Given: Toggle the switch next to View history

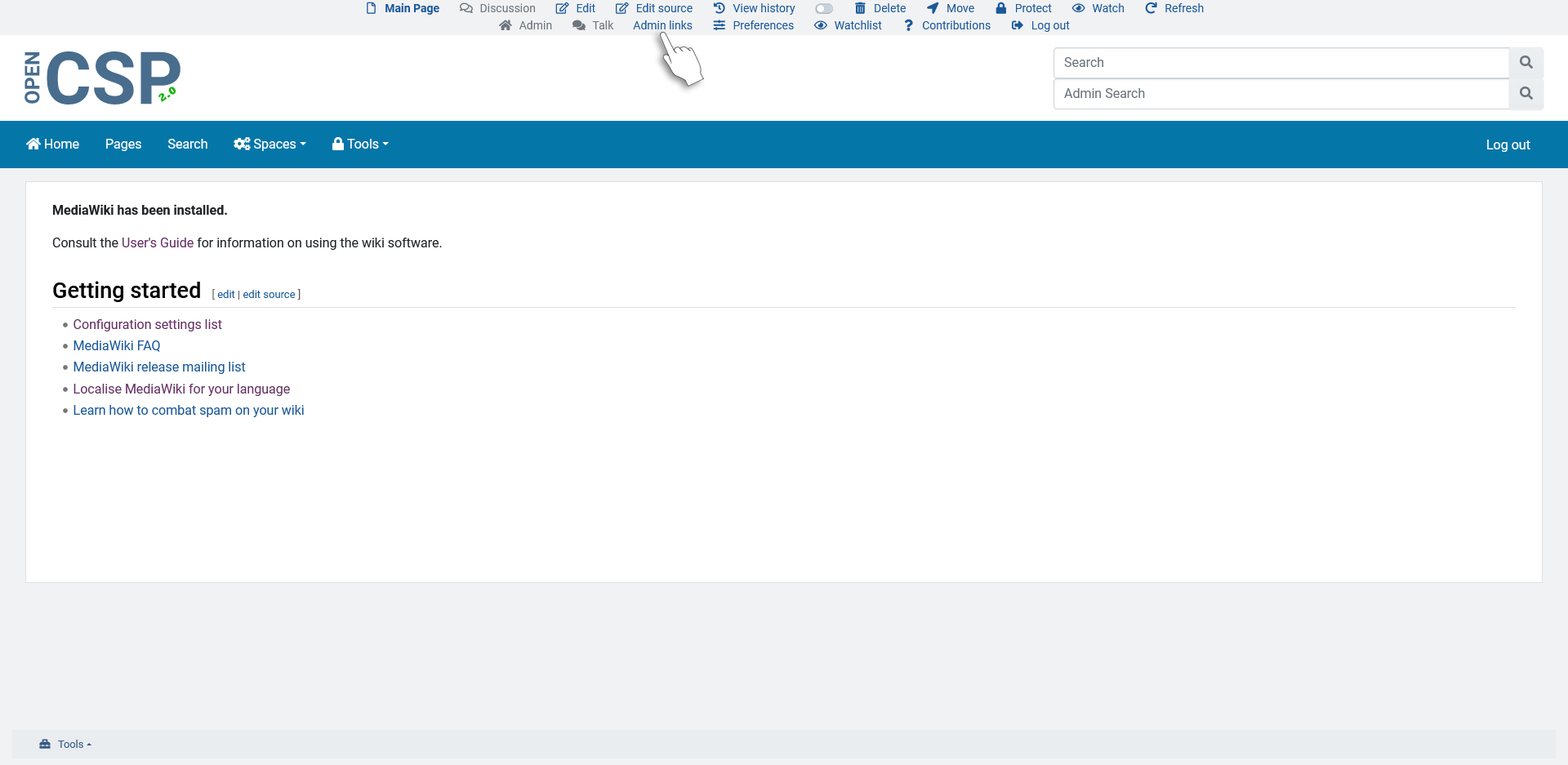Looking at the screenshot, I should coord(824,9).
